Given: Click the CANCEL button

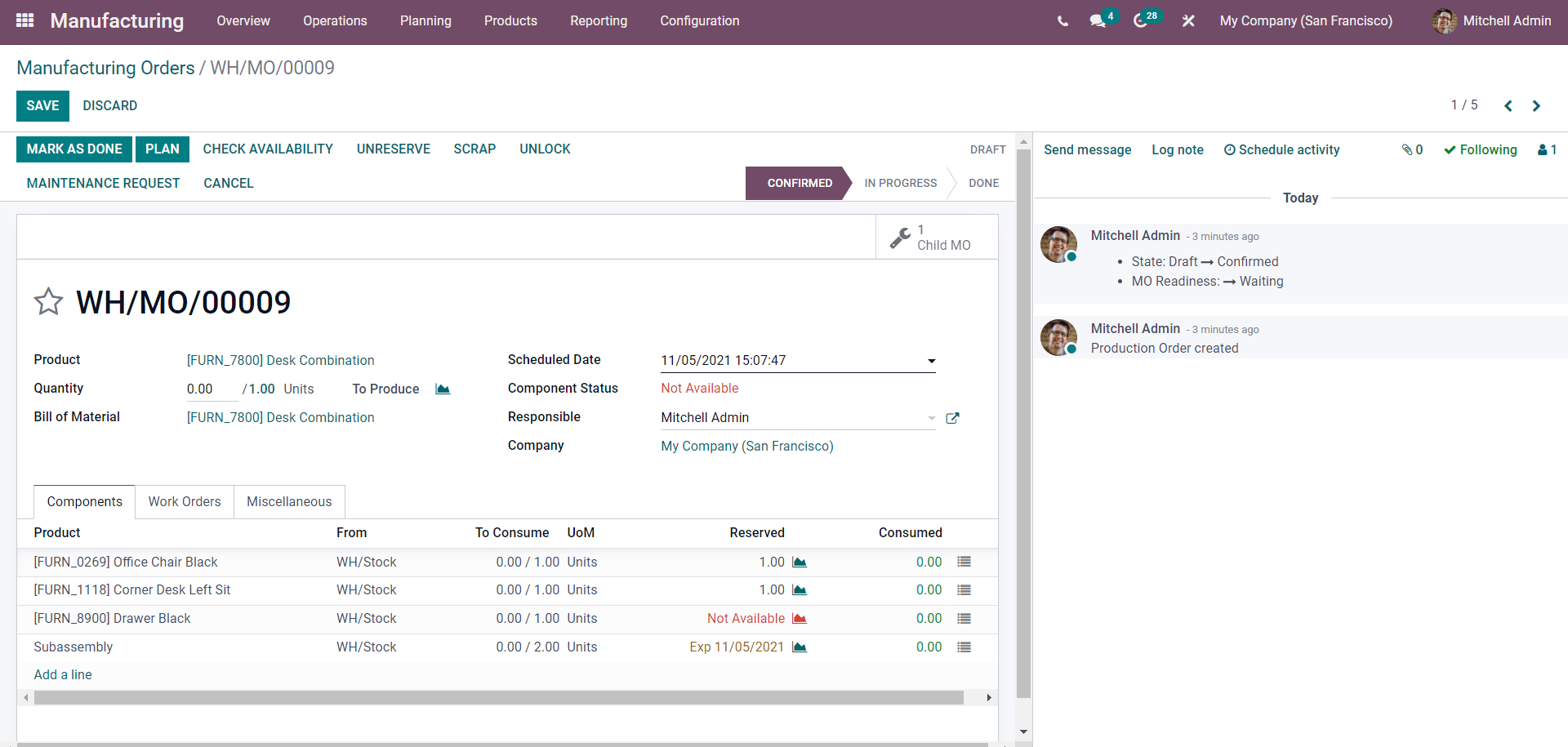Looking at the screenshot, I should [229, 184].
